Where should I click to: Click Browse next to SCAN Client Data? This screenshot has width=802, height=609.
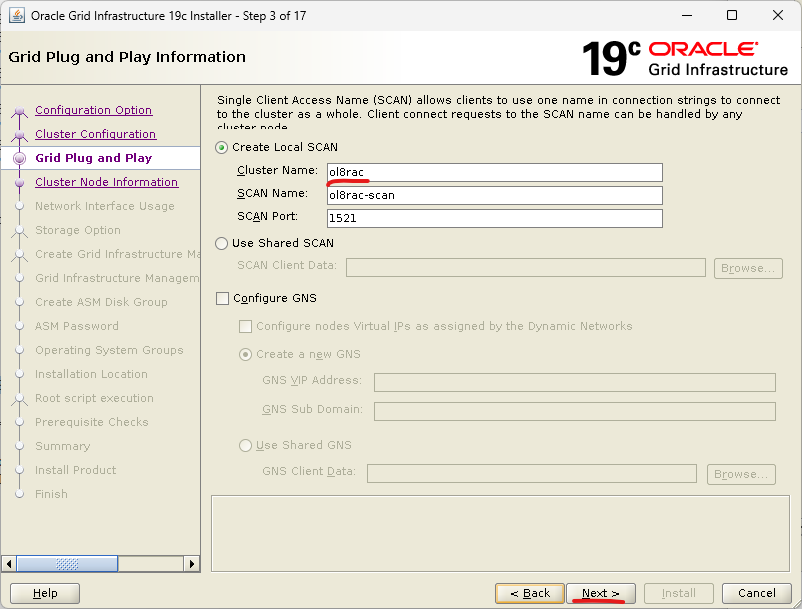coord(748,268)
